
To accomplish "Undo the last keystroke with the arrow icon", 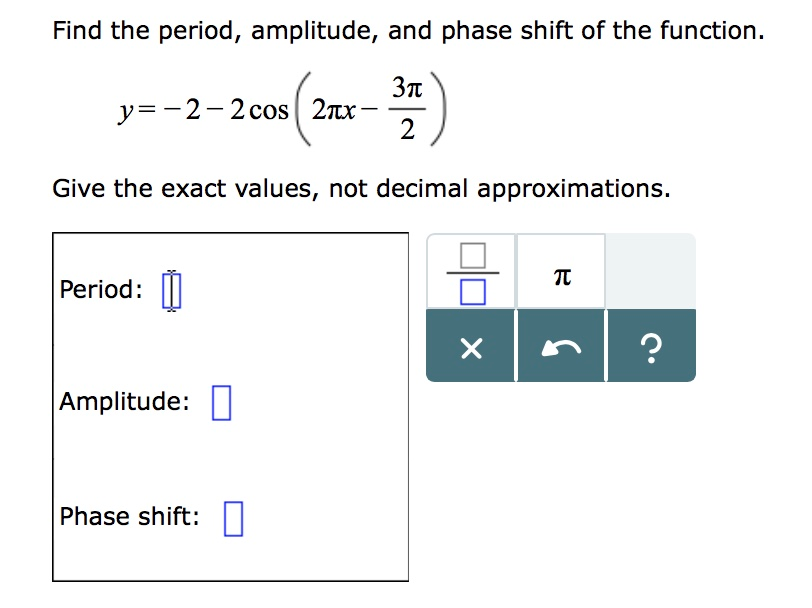I will (x=561, y=349).
